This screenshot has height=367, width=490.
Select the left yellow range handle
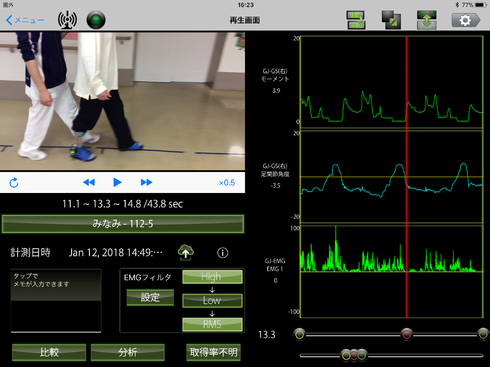pos(300,334)
